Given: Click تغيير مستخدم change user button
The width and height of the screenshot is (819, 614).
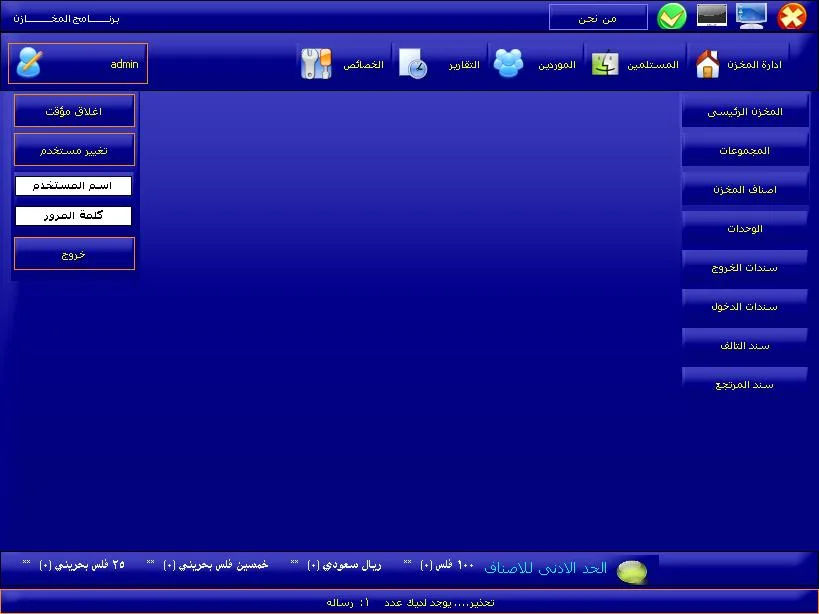Looking at the screenshot, I should (x=74, y=150).
